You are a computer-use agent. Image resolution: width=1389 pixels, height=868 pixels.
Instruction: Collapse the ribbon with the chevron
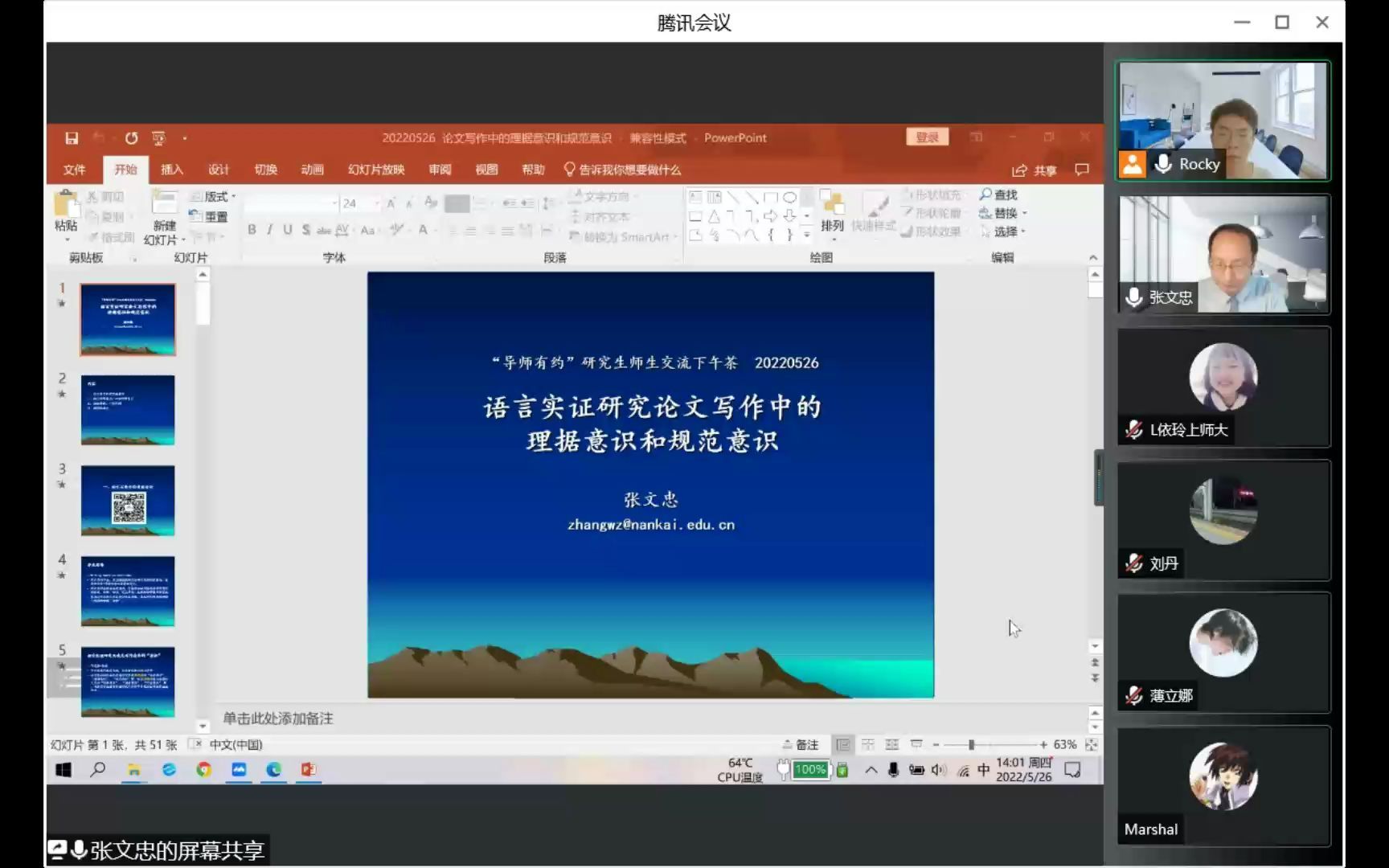coord(1093,257)
